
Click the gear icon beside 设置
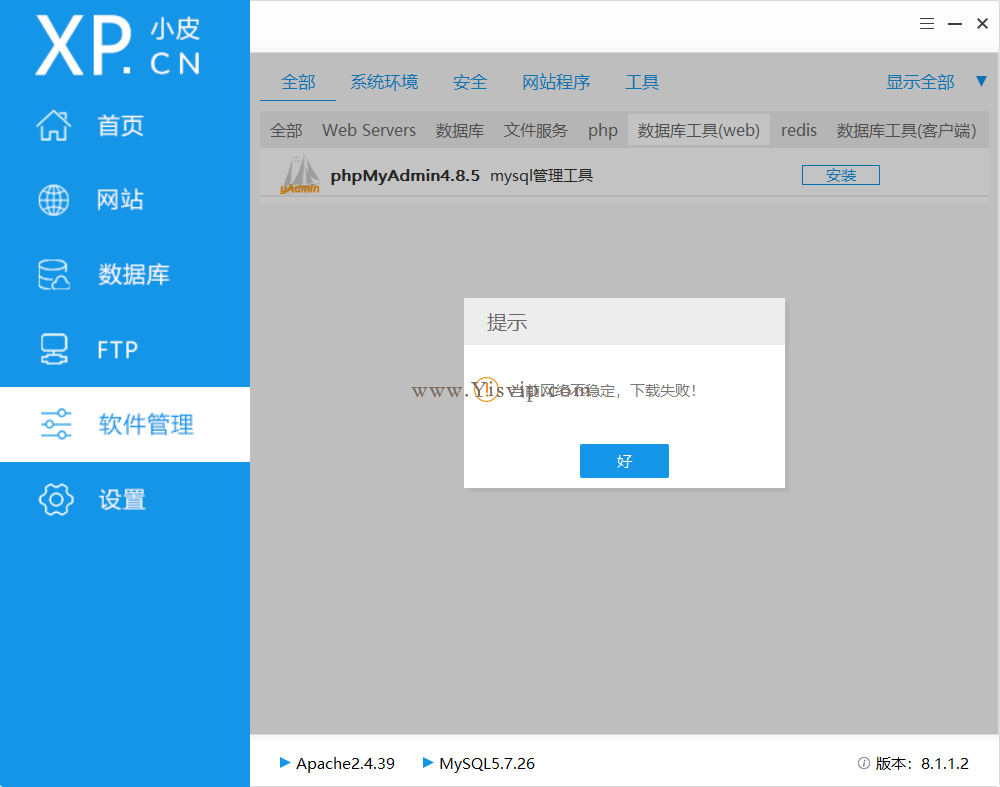[56, 499]
